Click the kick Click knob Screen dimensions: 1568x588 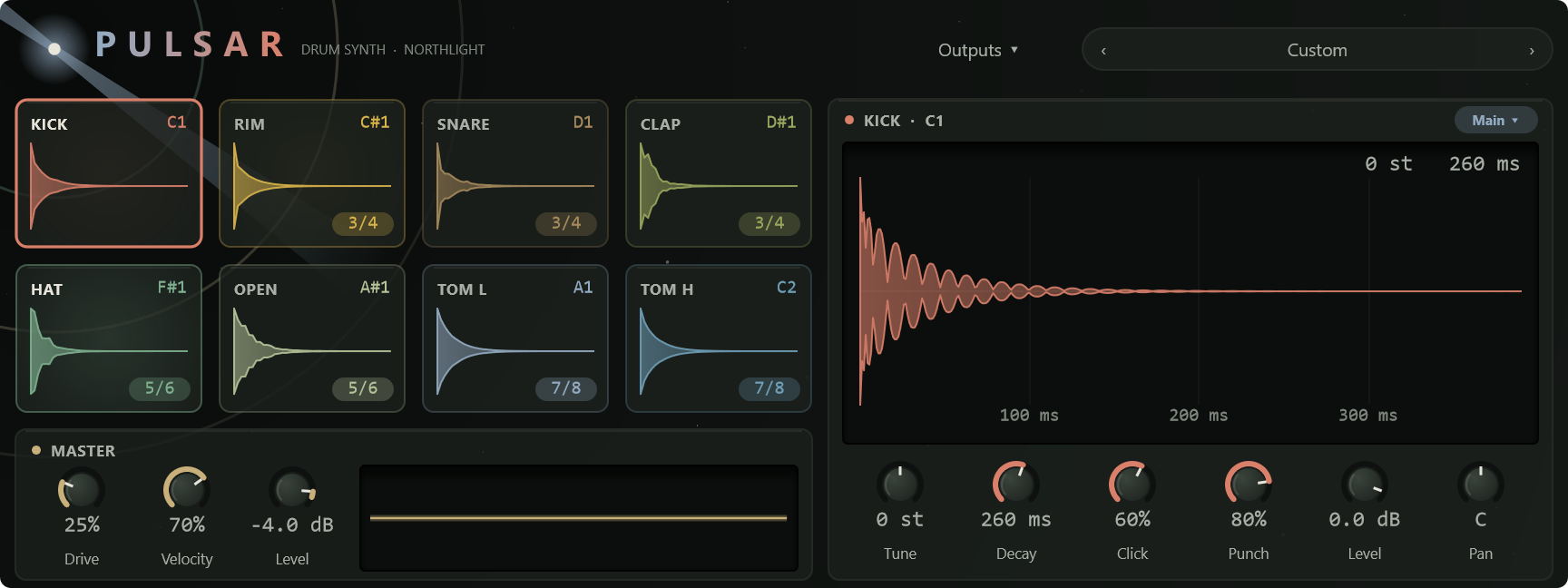pyautogui.click(x=1132, y=485)
